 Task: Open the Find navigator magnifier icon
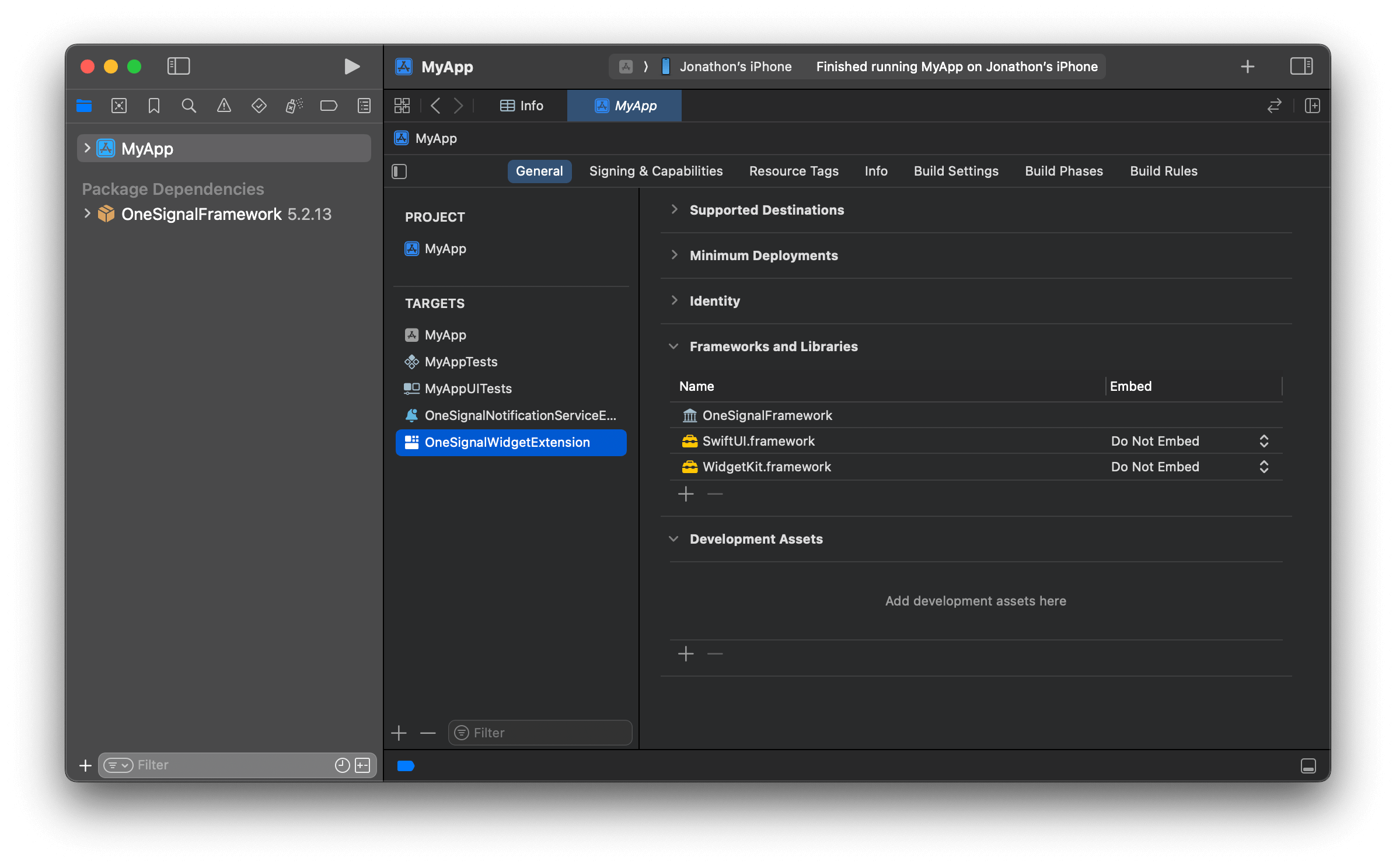(189, 106)
